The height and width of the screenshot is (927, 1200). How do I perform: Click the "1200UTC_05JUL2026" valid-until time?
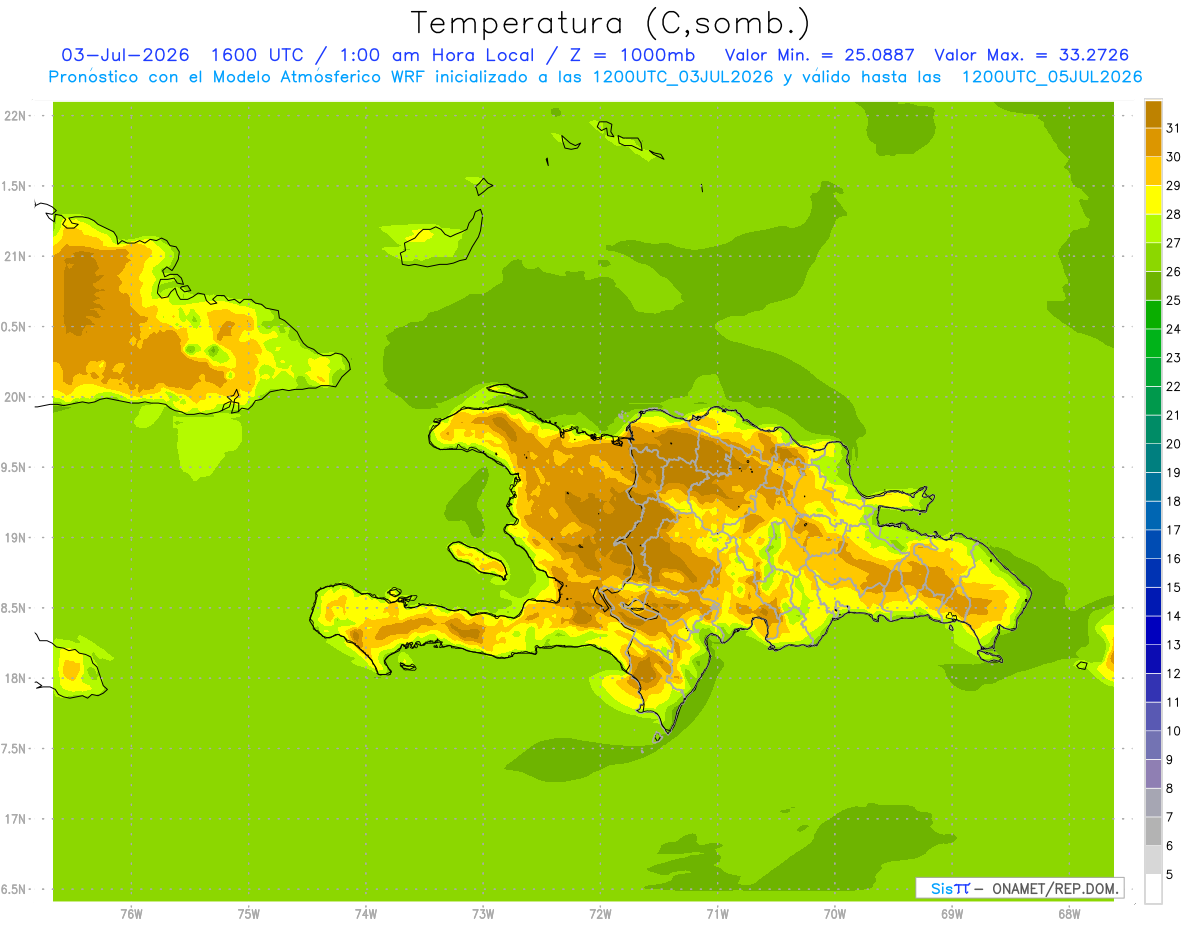pos(1051,77)
